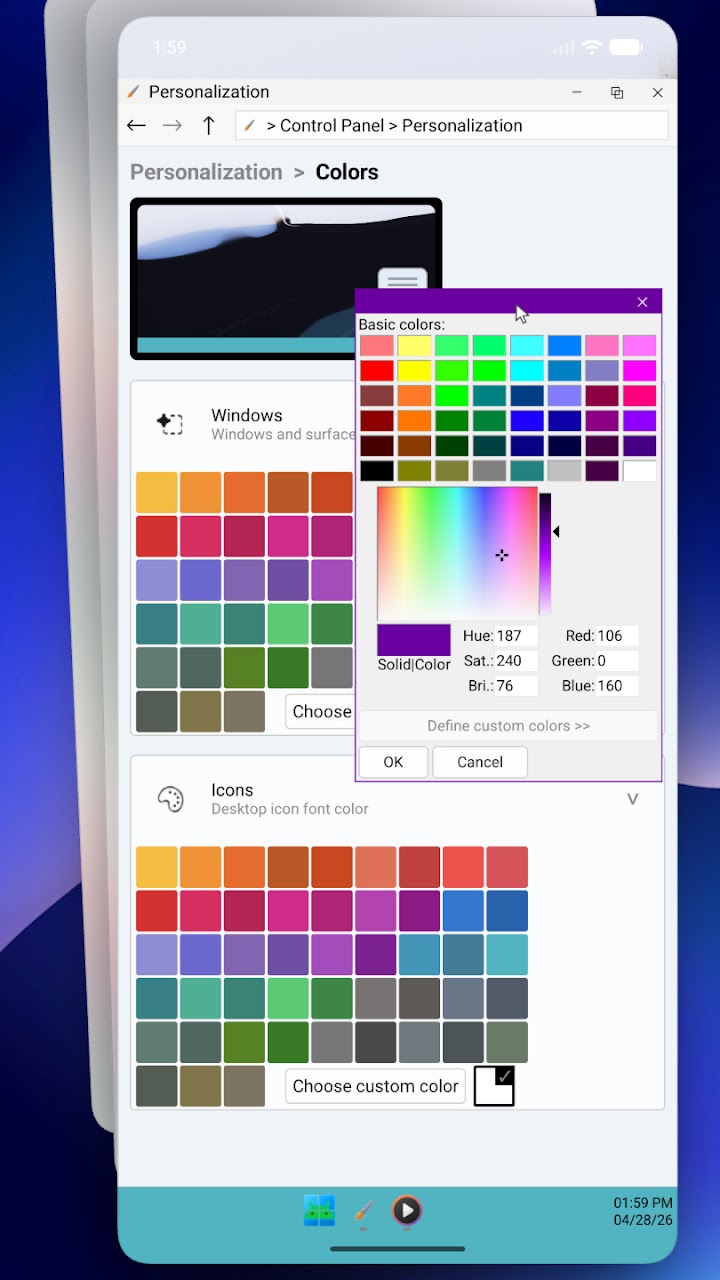Screen dimensions: 720x1280
Task: Click the Personalization brush icon in taskbar
Action: pyautogui.click(x=364, y=1212)
